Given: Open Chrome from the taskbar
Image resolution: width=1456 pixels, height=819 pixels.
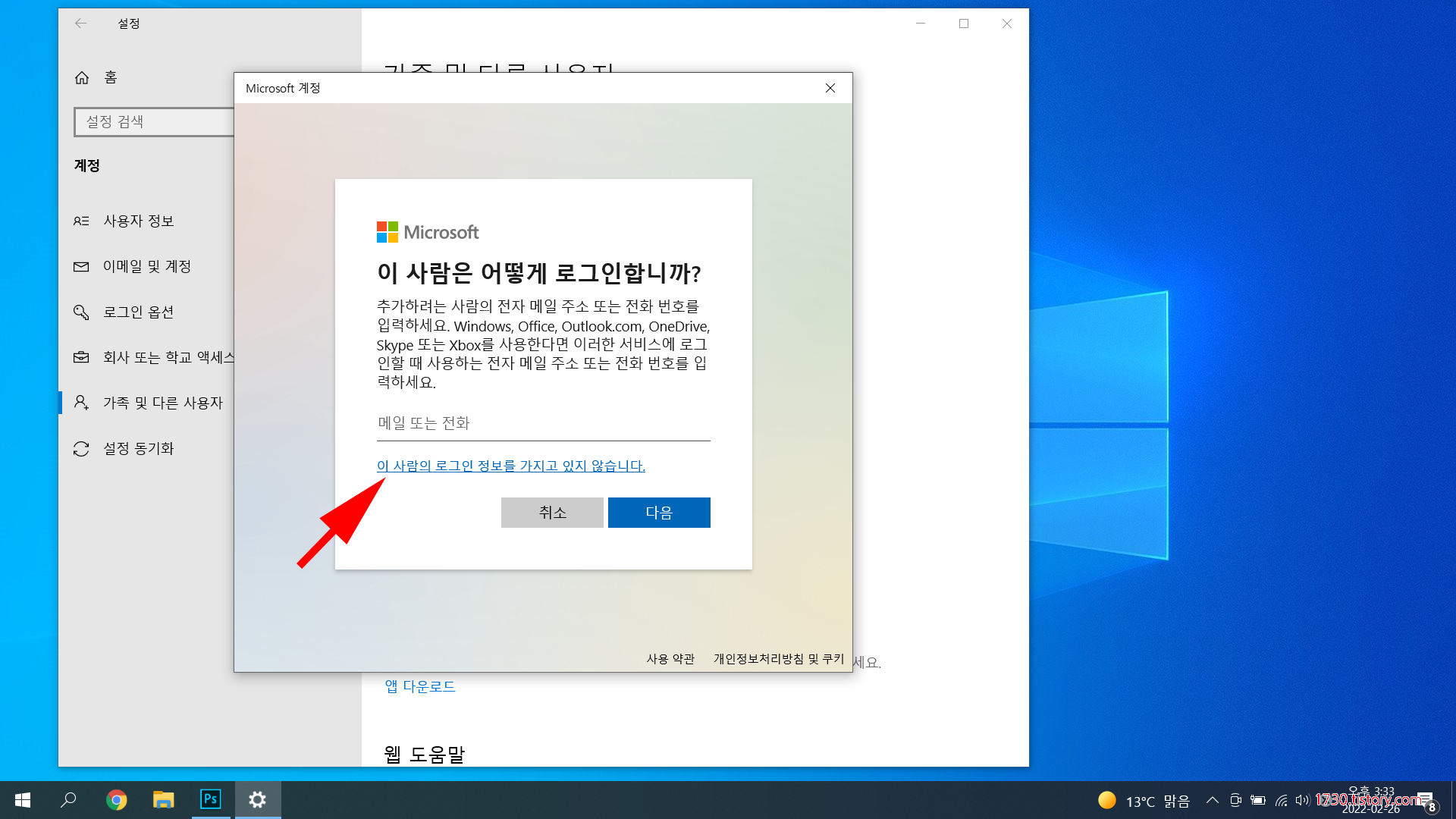Looking at the screenshot, I should [116, 799].
